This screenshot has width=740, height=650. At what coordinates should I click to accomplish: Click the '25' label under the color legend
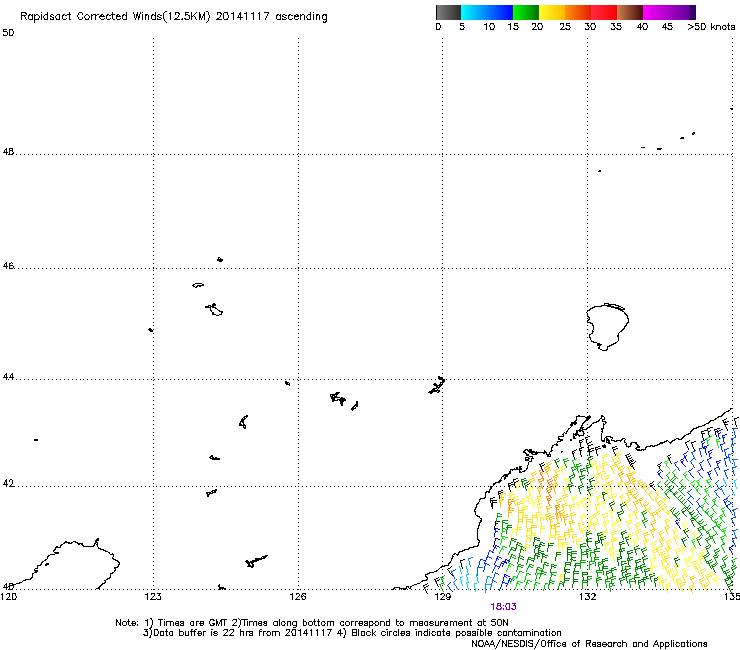tap(565, 27)
